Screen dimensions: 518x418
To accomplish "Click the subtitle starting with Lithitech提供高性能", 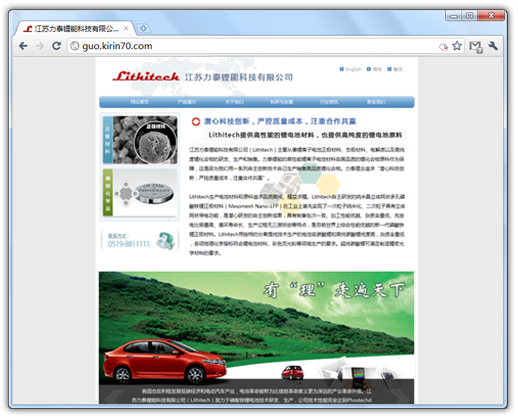I will click(305, 135).
